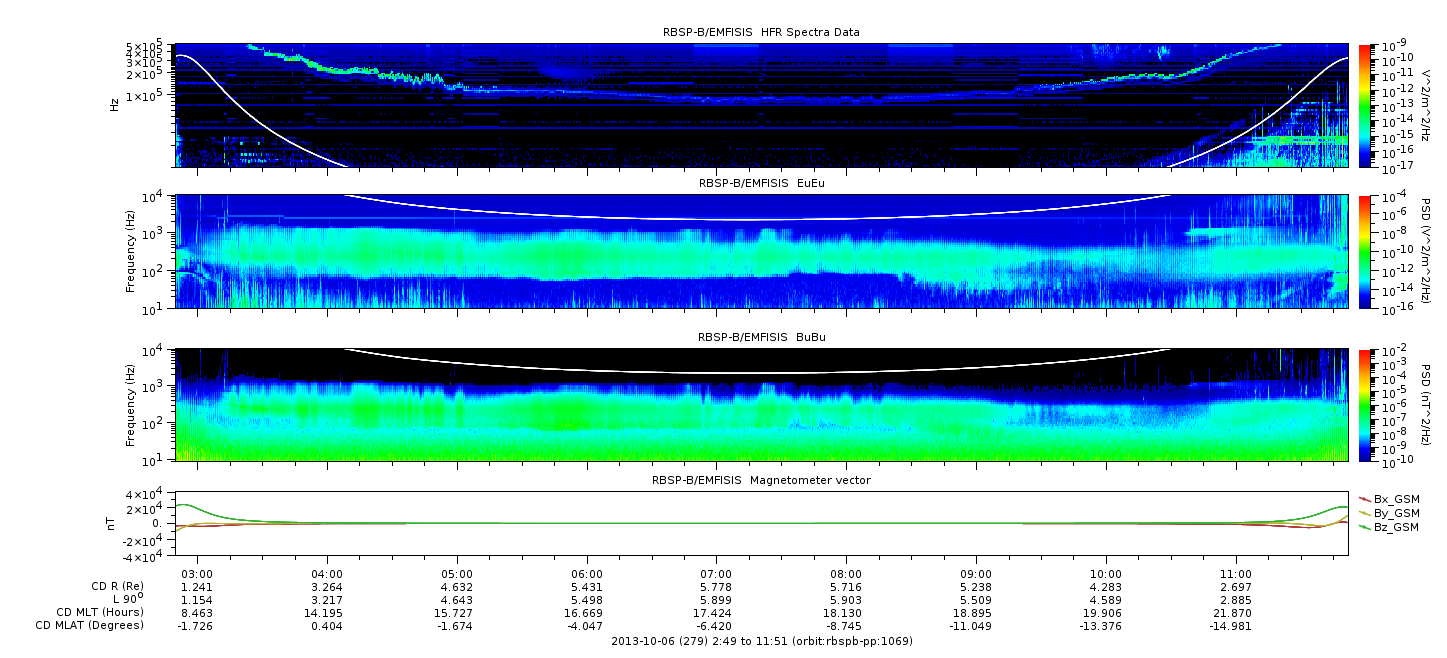This screenshot has height=658, width=1447.
Task: Click the HFR panel Hz axis label
Action: tap(116, 102)
